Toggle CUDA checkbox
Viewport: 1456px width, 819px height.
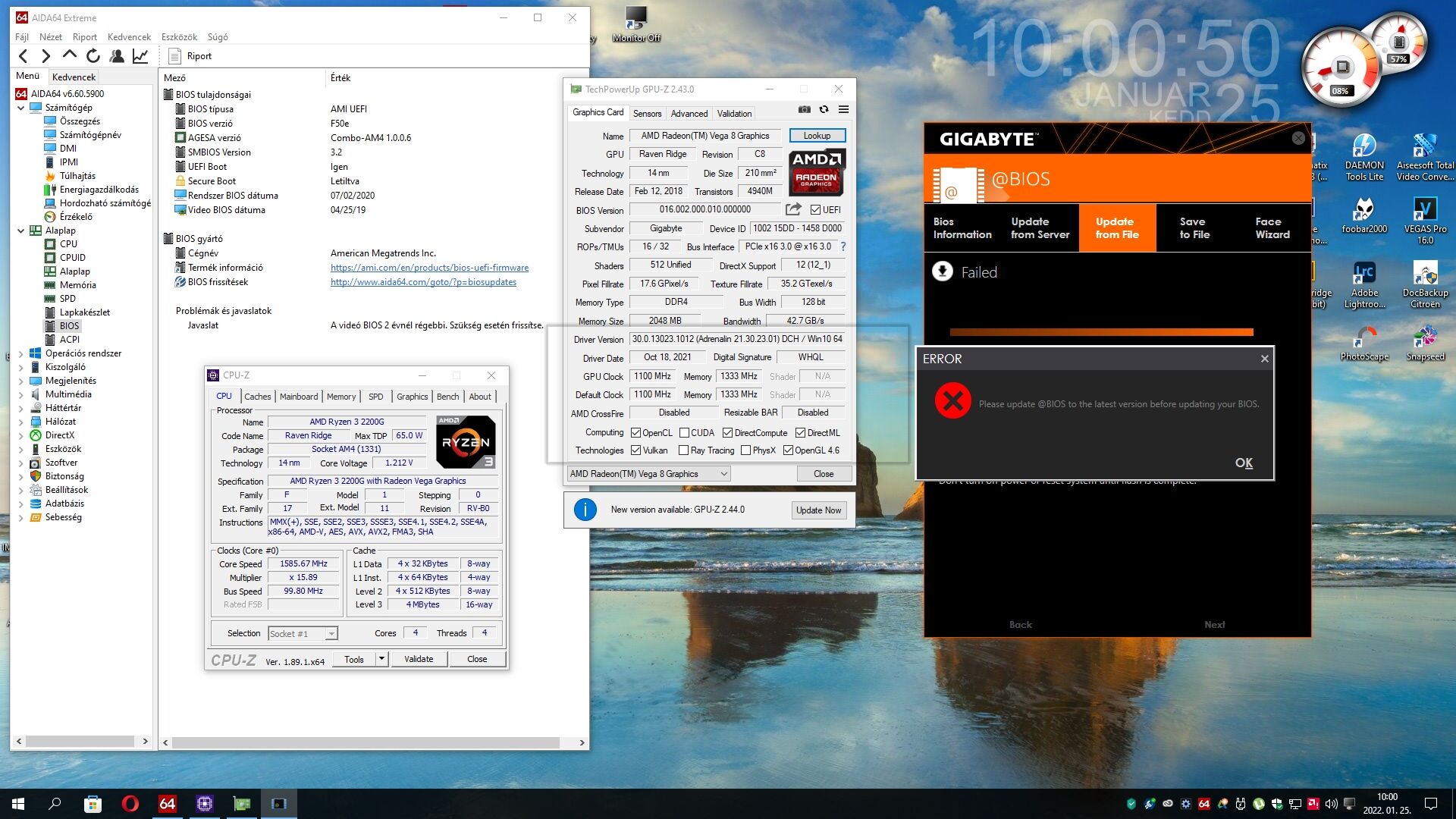(x=684, y=433)
